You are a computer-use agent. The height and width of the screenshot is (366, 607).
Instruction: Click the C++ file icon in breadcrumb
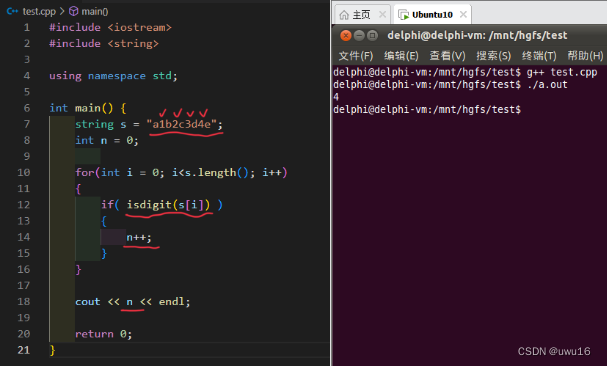click(x=12, y=11)
